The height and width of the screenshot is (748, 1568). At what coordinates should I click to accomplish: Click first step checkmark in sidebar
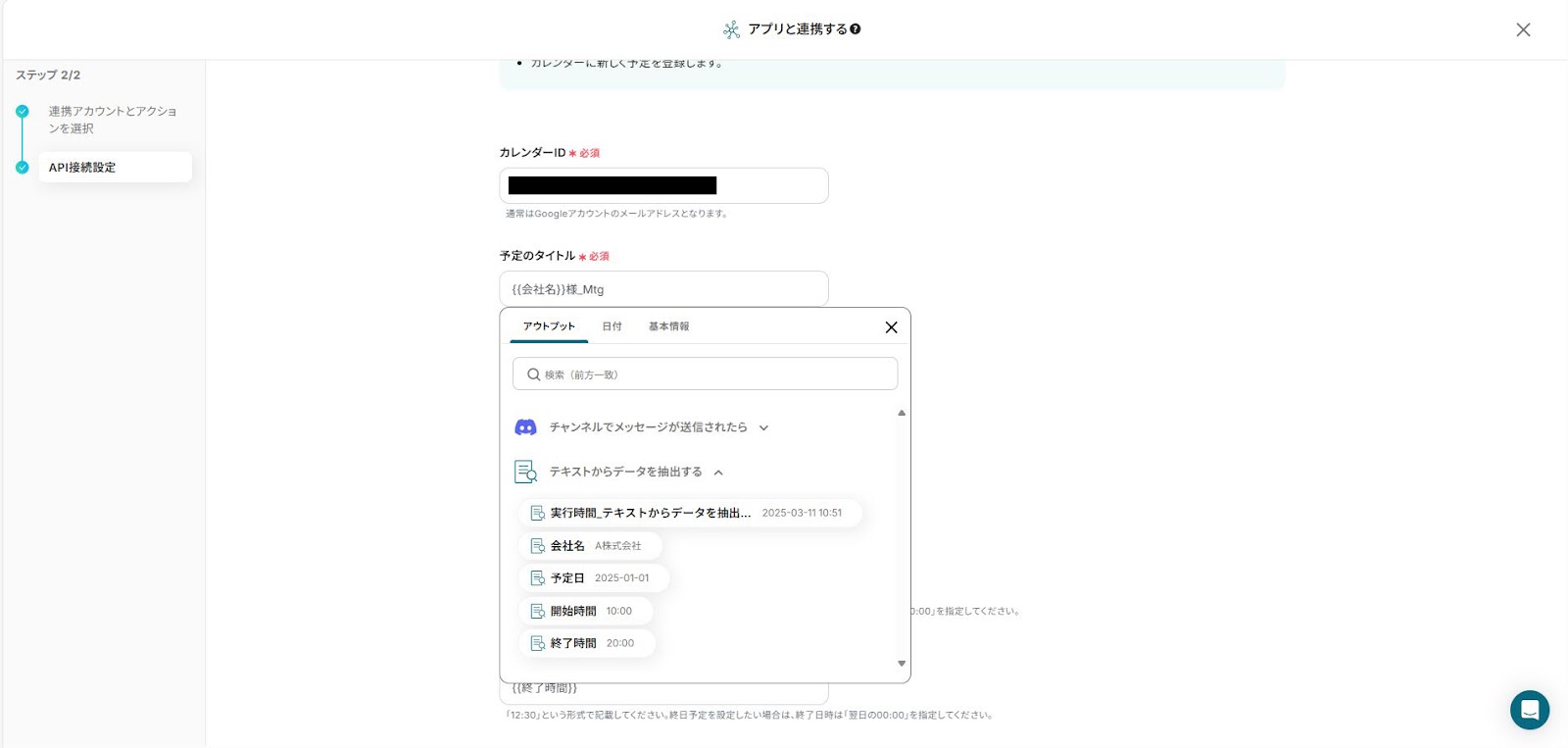pos(23,112)
